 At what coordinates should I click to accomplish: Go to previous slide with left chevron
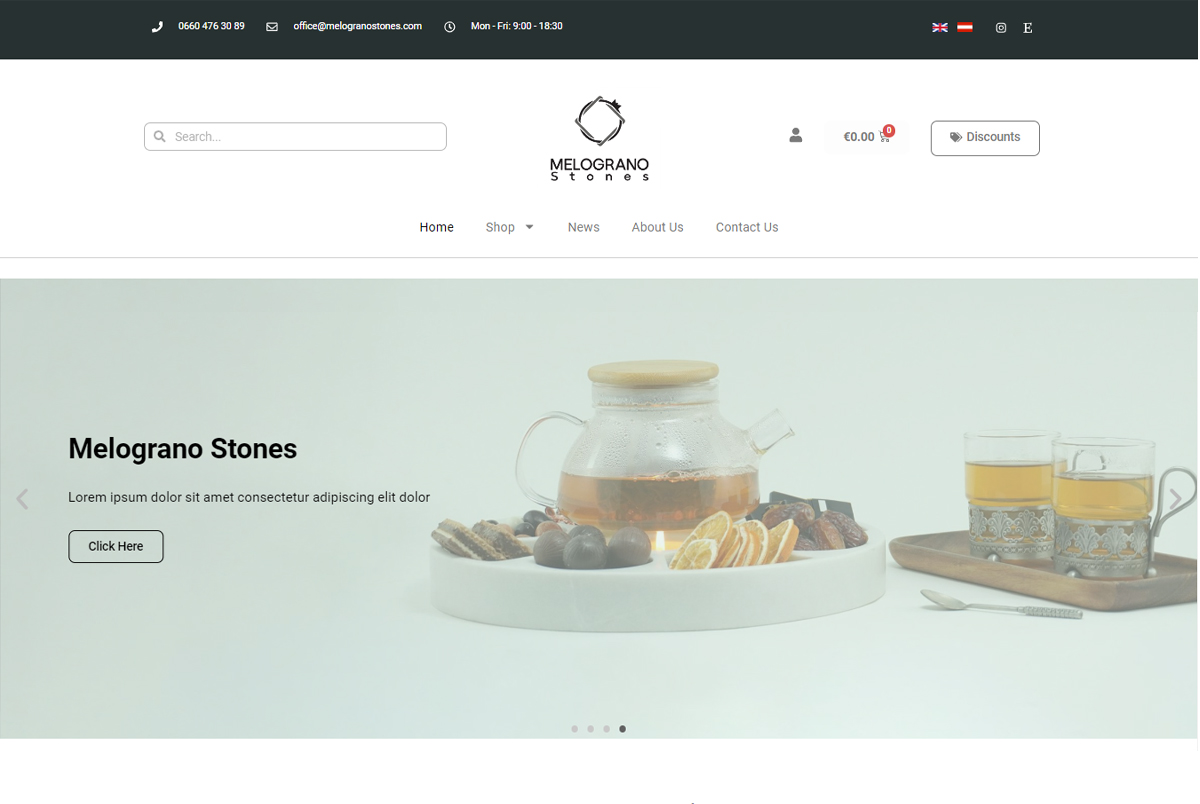(x=22, y=498)
